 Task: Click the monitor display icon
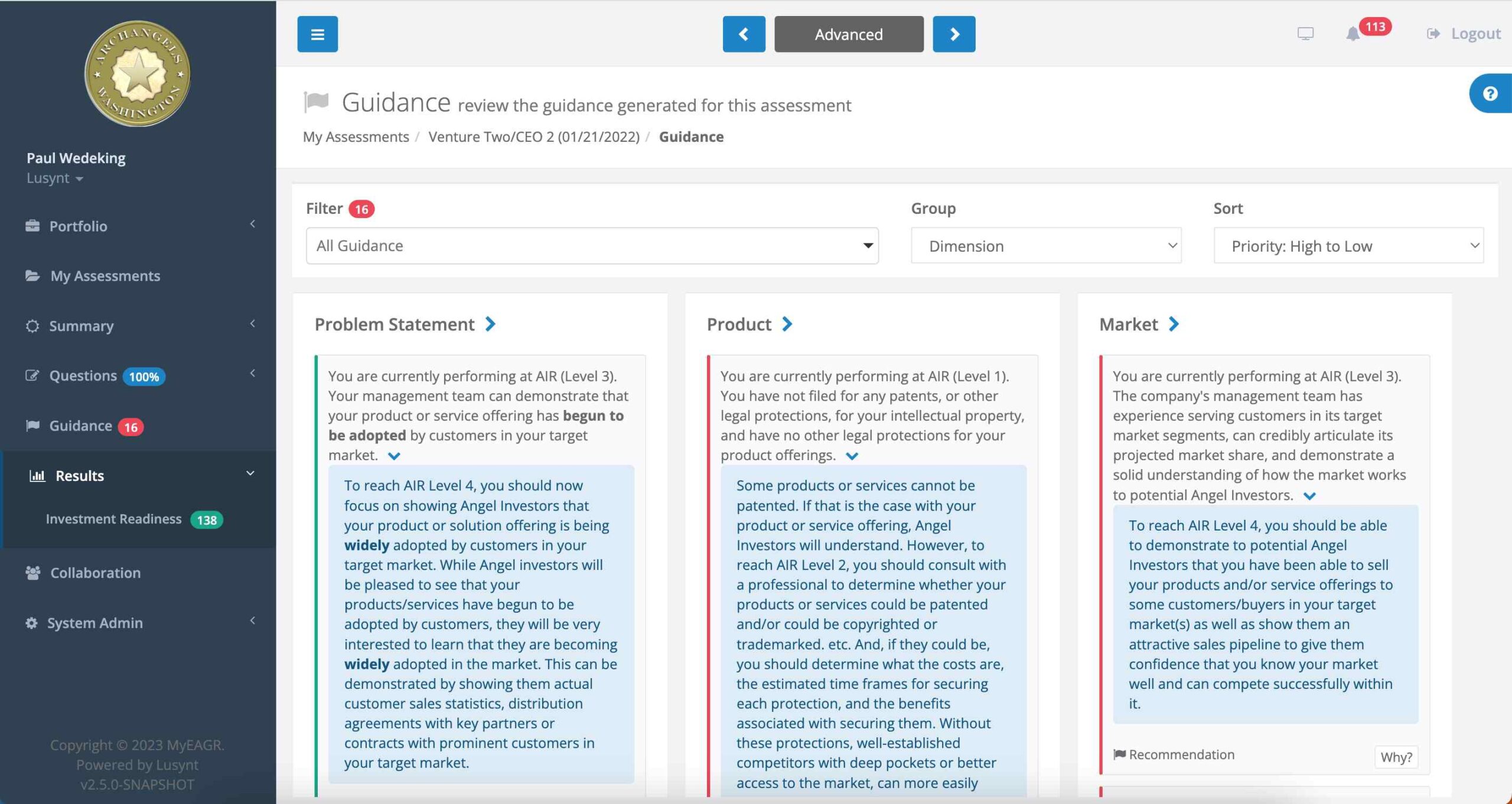tap(1305, 34)
